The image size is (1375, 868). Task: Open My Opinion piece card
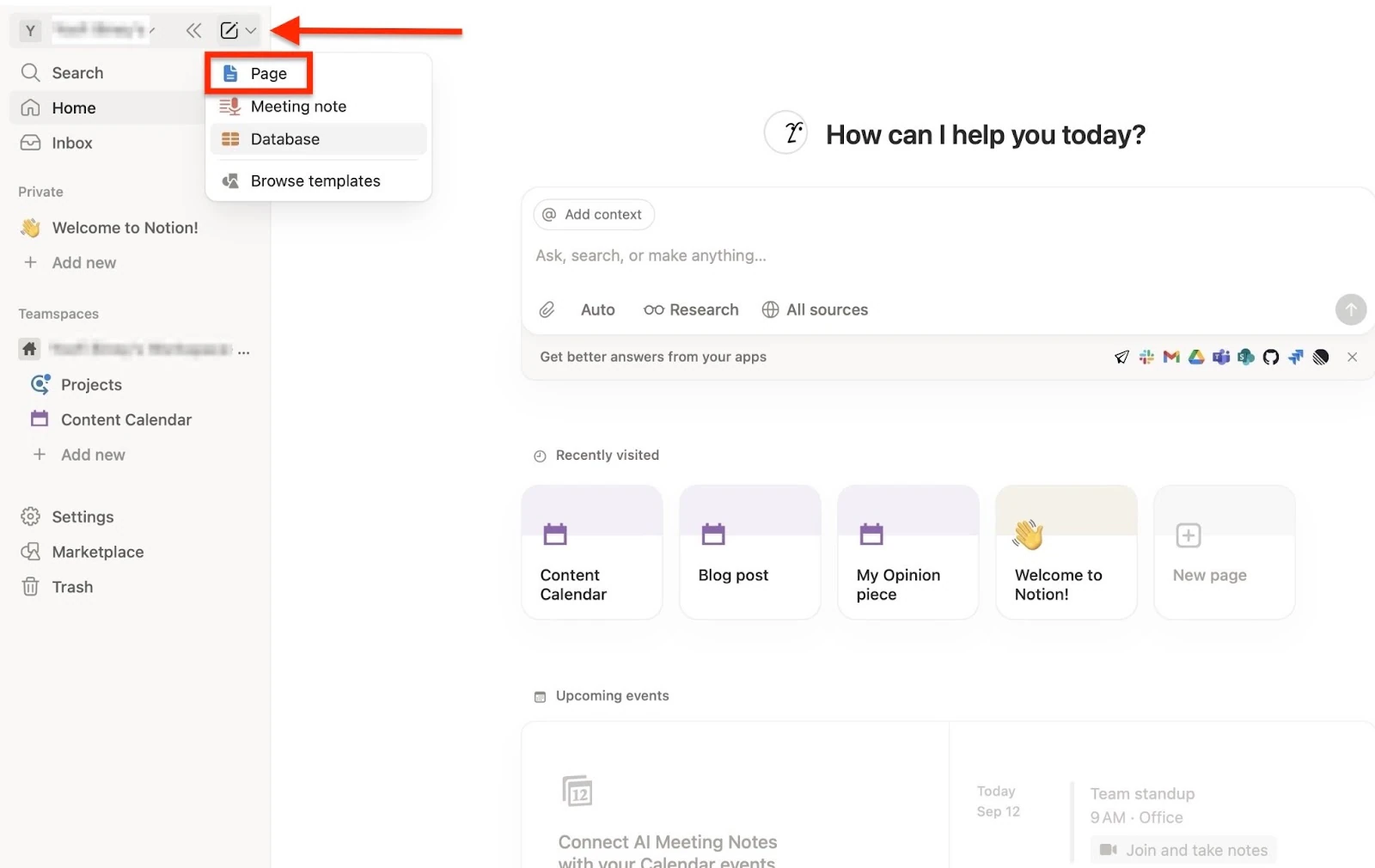tap(908, 553)
